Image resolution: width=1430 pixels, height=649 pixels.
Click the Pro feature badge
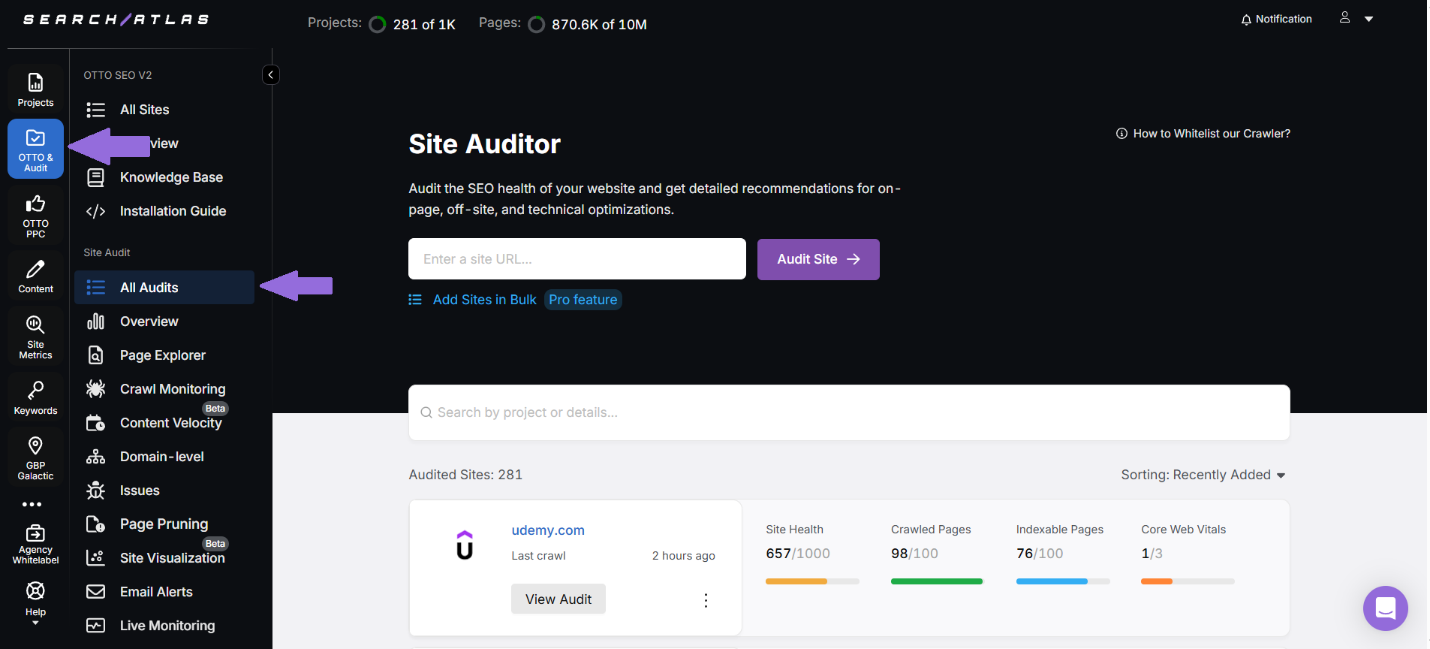(583, 300)
